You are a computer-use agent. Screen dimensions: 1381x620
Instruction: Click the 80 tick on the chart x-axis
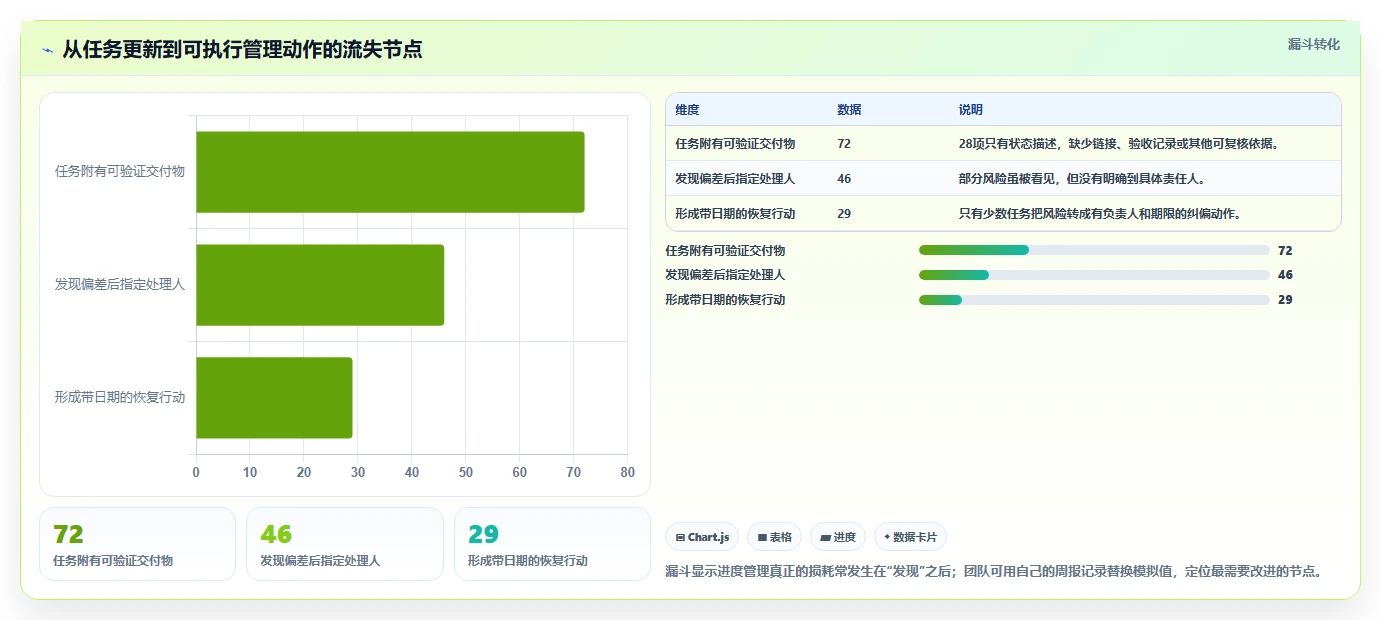pyautogui.click(x=627, y=472)
